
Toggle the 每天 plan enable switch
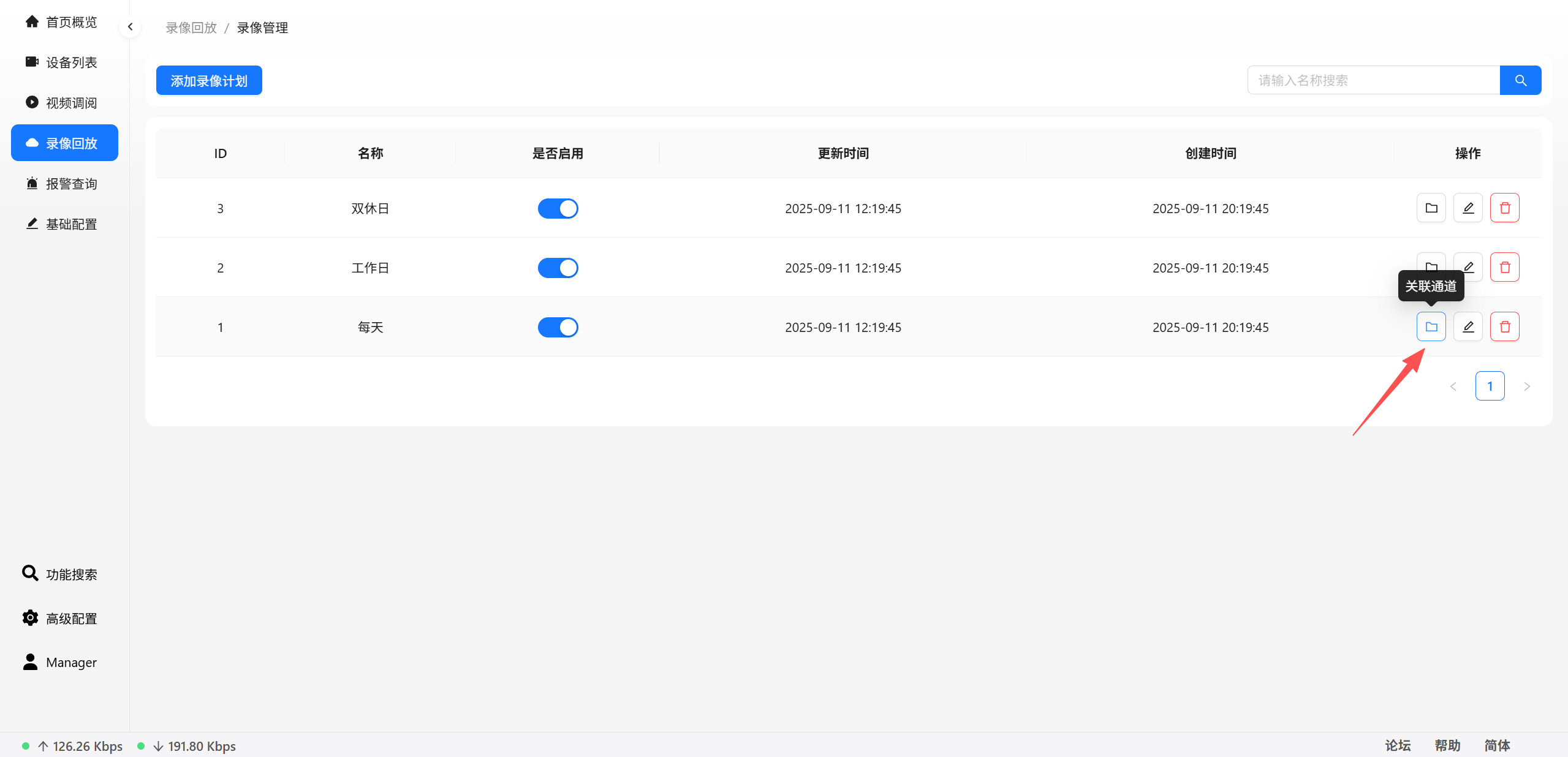558,327
